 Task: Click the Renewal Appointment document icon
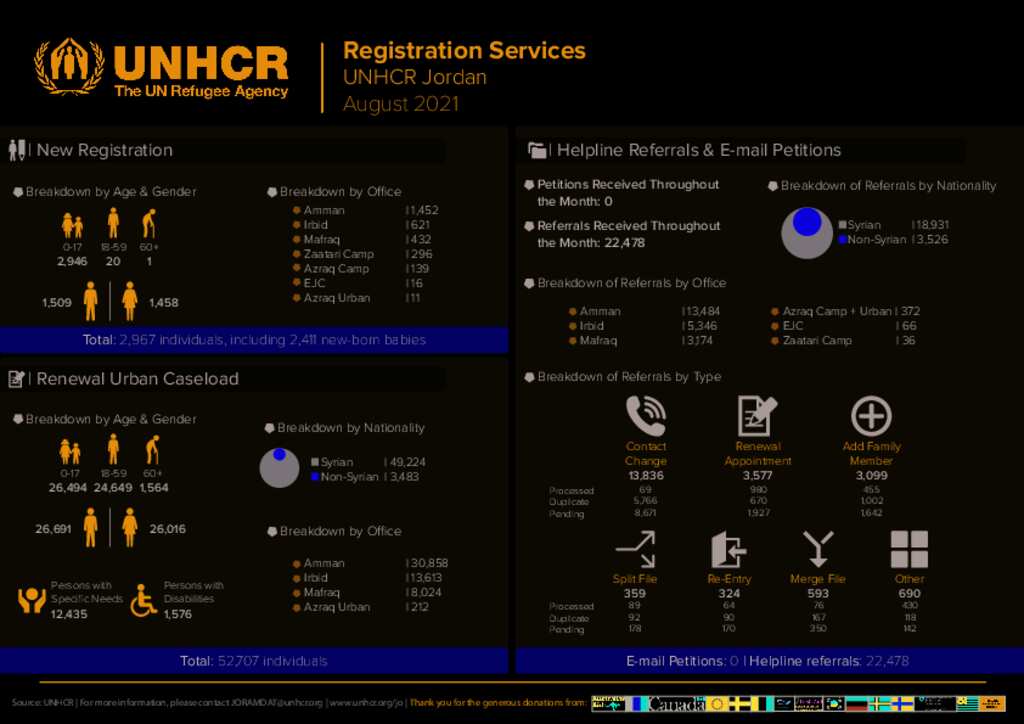point(758,416)
